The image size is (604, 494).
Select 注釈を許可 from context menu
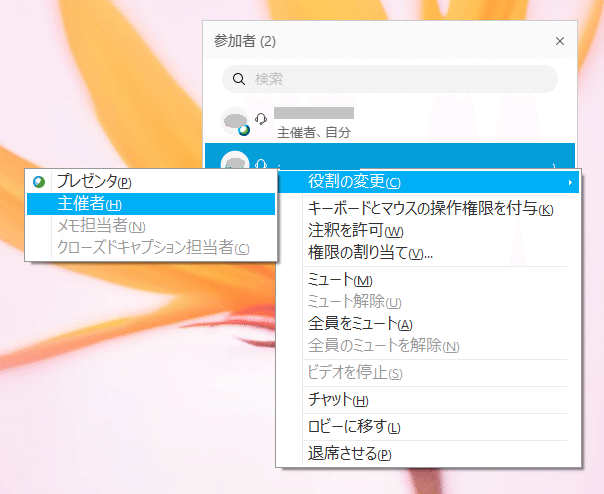(x=428, y=231)
